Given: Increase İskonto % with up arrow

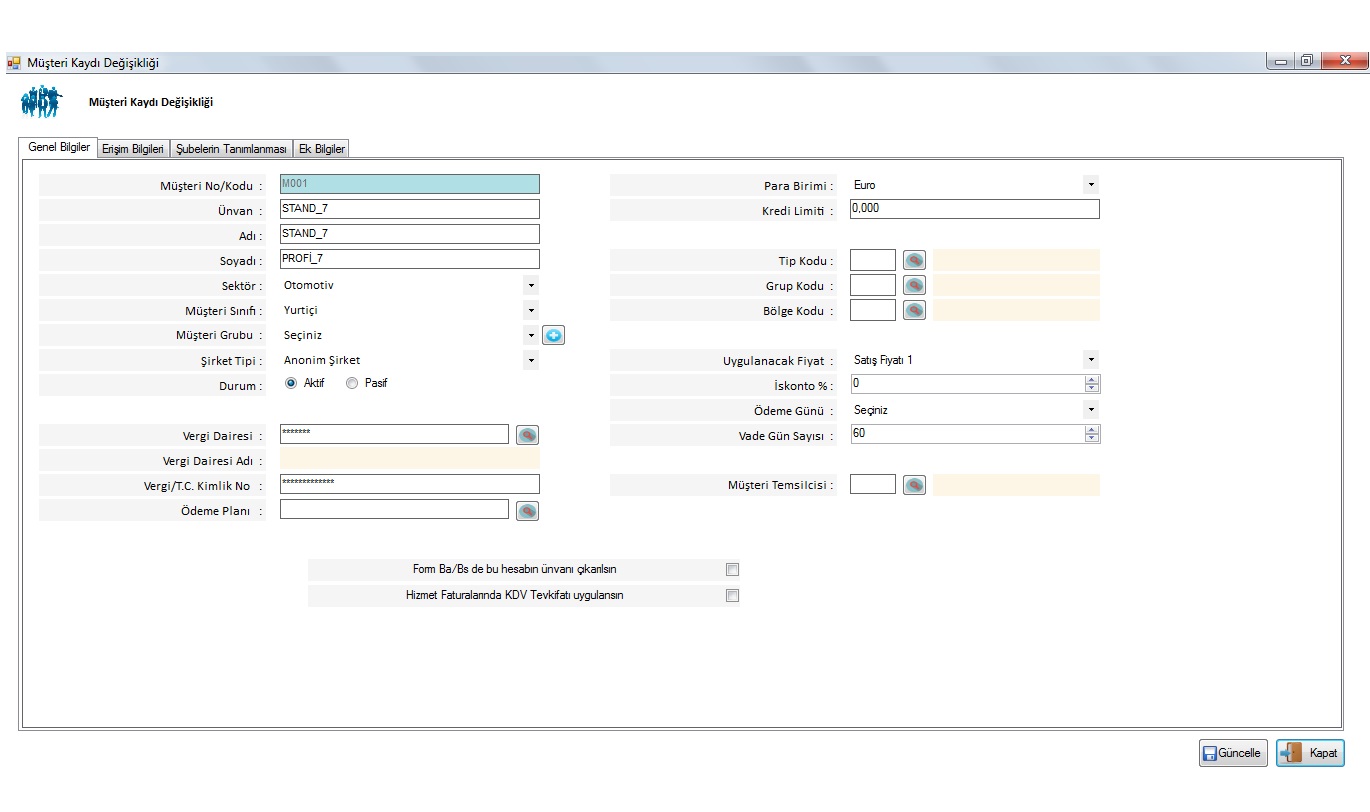Looking at the screenshot, I should pyautogui.click(x=1092, y=380).
